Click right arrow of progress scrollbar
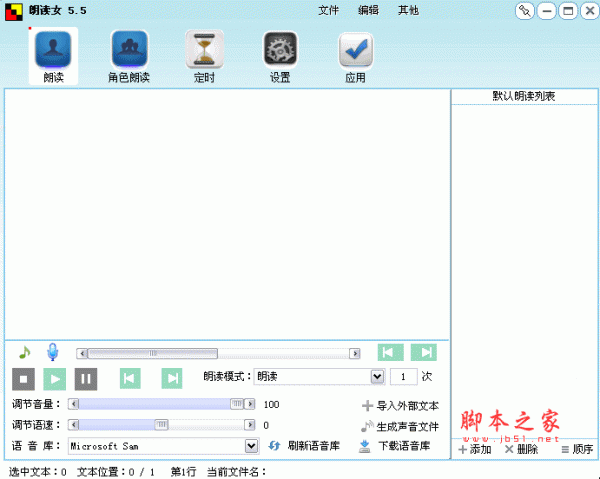Screen dimensions: 600x479 click(x=355, y=354)
